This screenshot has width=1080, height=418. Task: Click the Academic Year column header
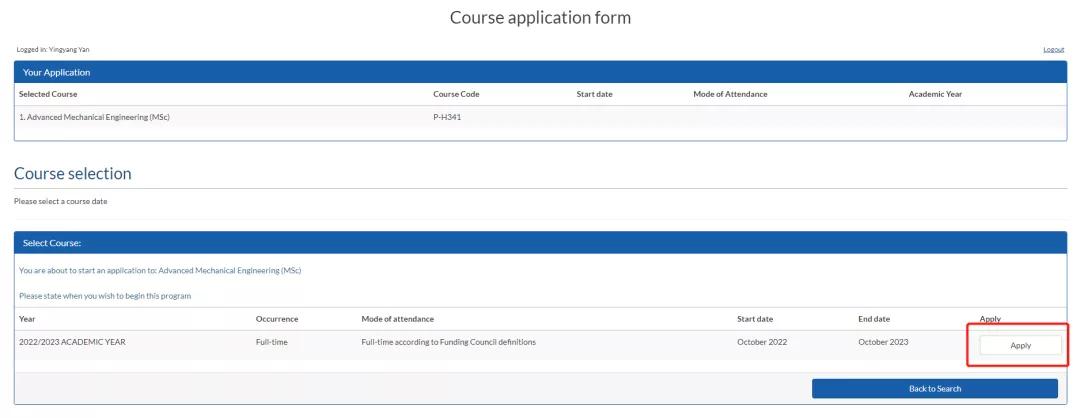pyautogui.click(x=935, y=94)
